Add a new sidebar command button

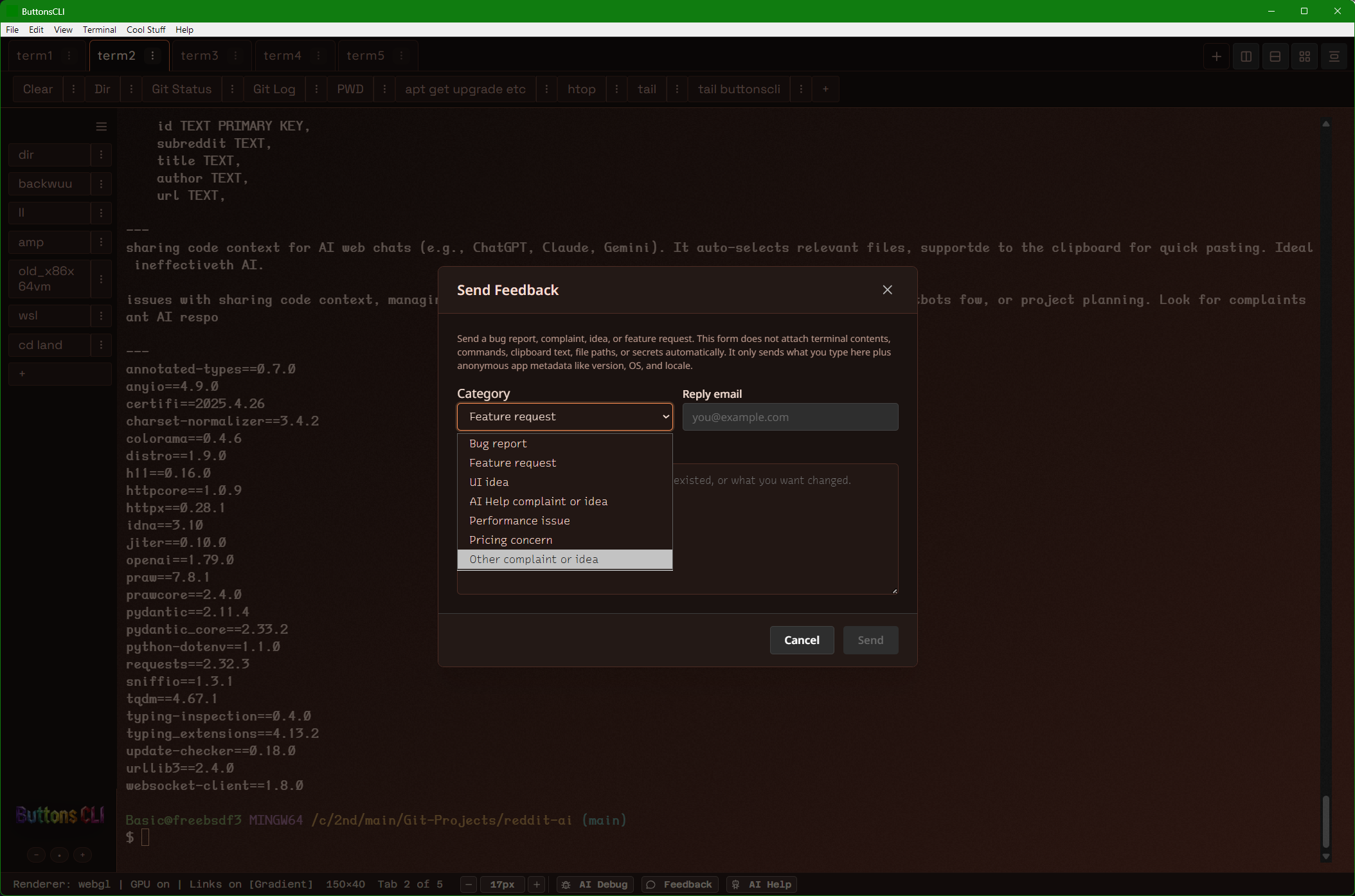60,373
